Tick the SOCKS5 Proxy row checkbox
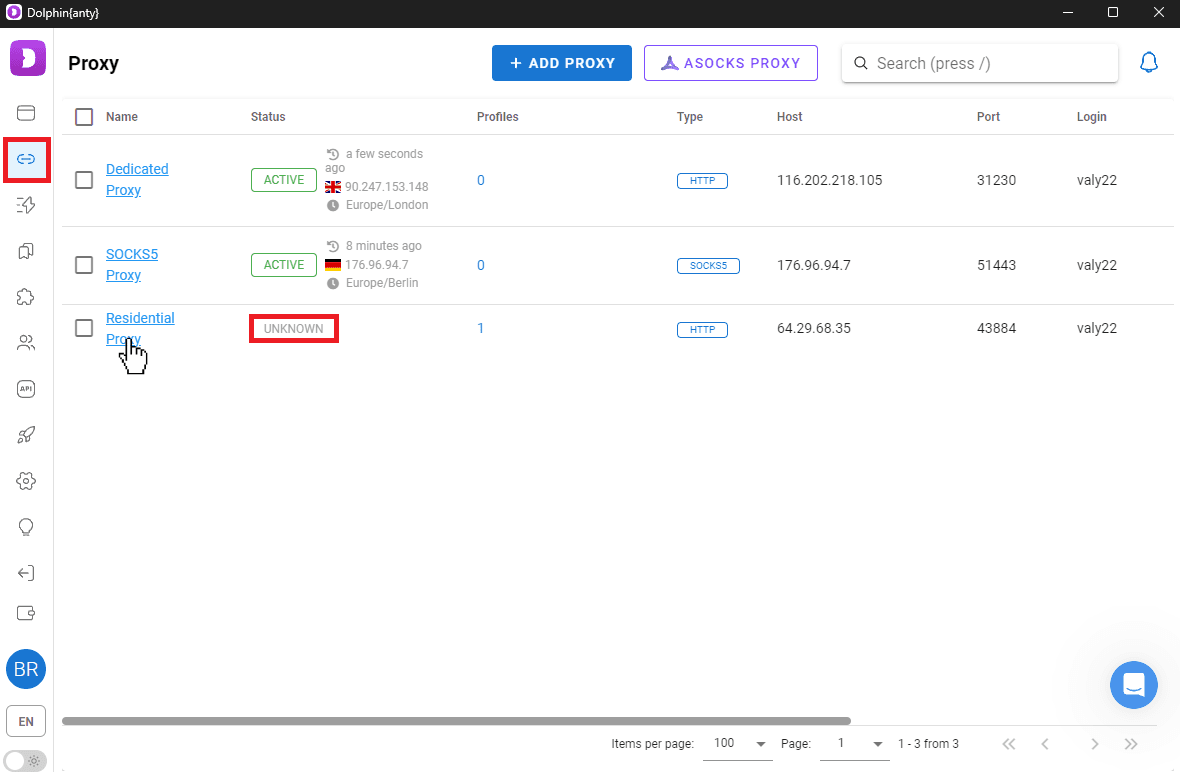This screenshot has height=772, width=1180. [84, 265]
